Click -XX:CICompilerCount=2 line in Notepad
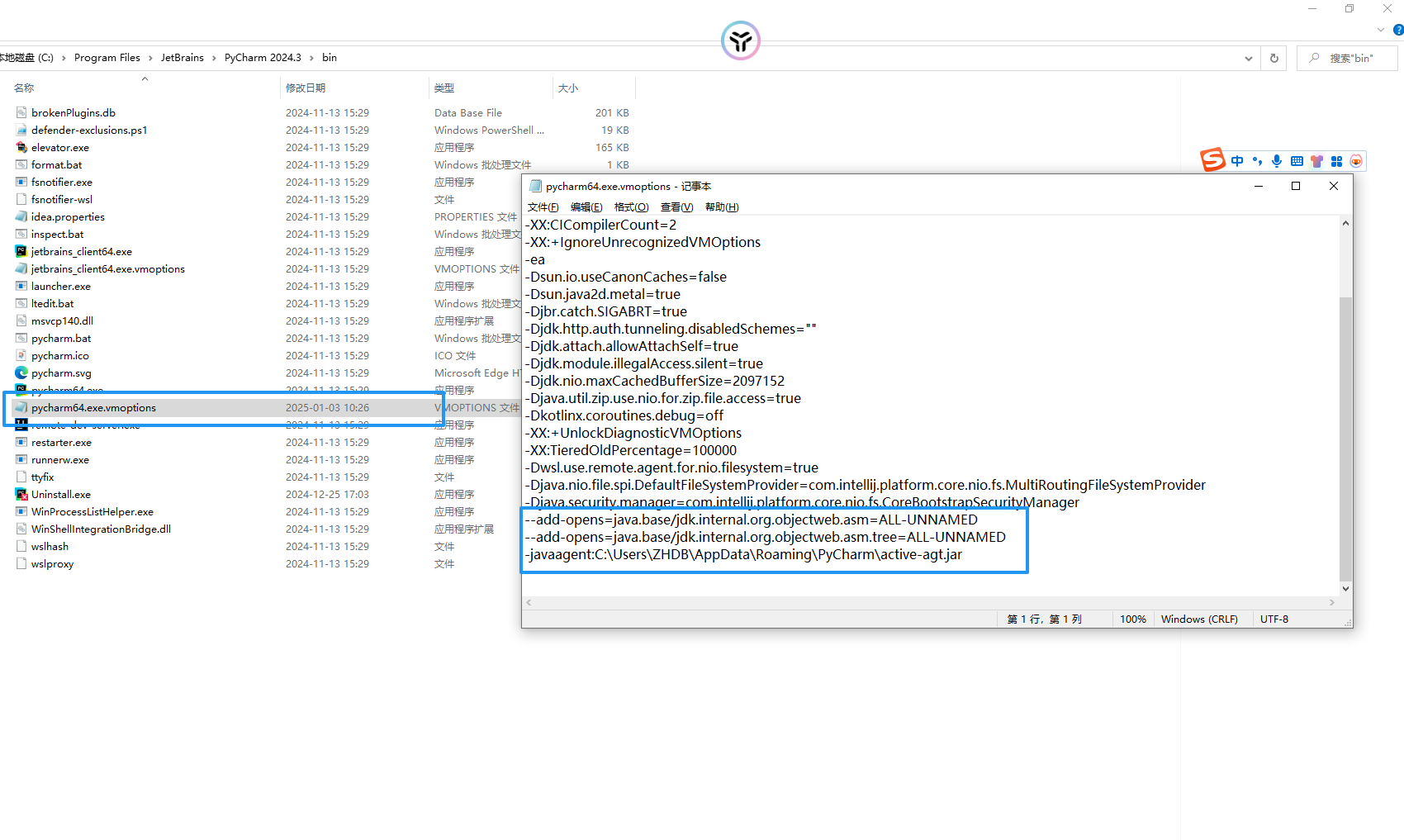 (x=600, y=225)
